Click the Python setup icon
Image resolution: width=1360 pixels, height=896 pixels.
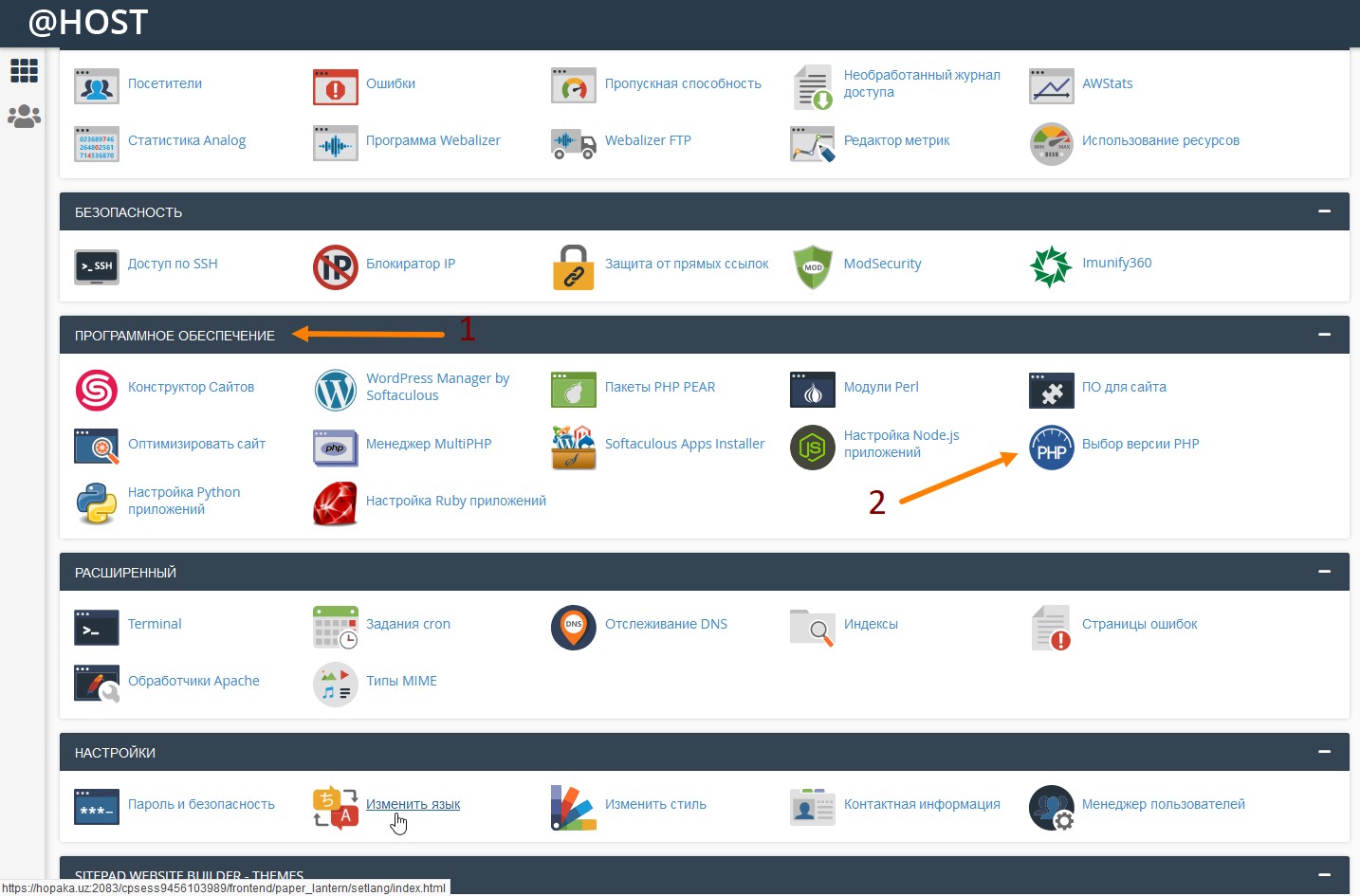click(x=97, y=503)
